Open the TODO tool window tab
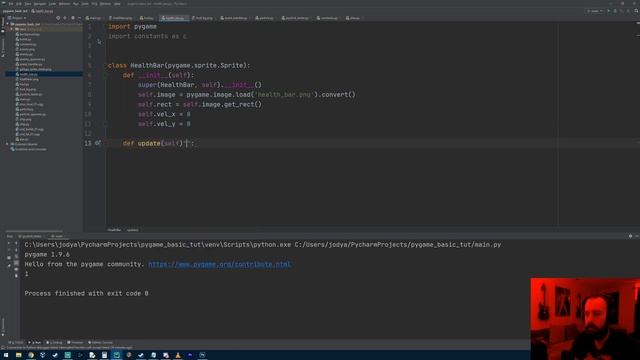The image size is (640, 360). coord(17,342)
